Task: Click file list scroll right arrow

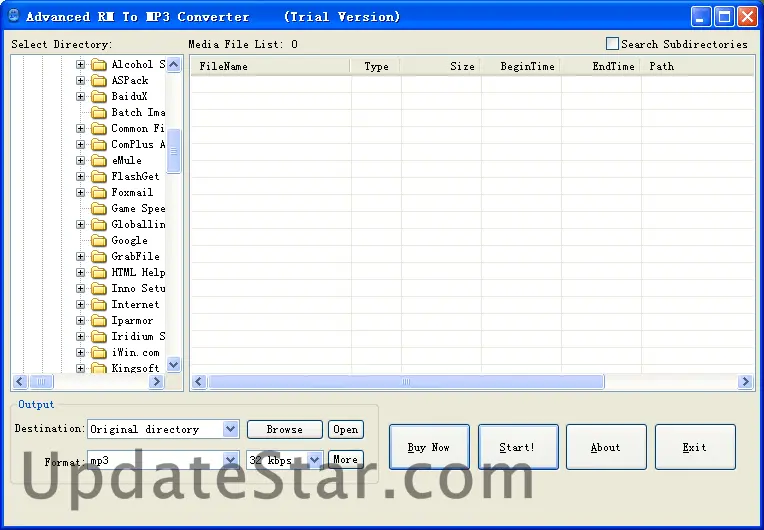Action: [x=745, y=381]
